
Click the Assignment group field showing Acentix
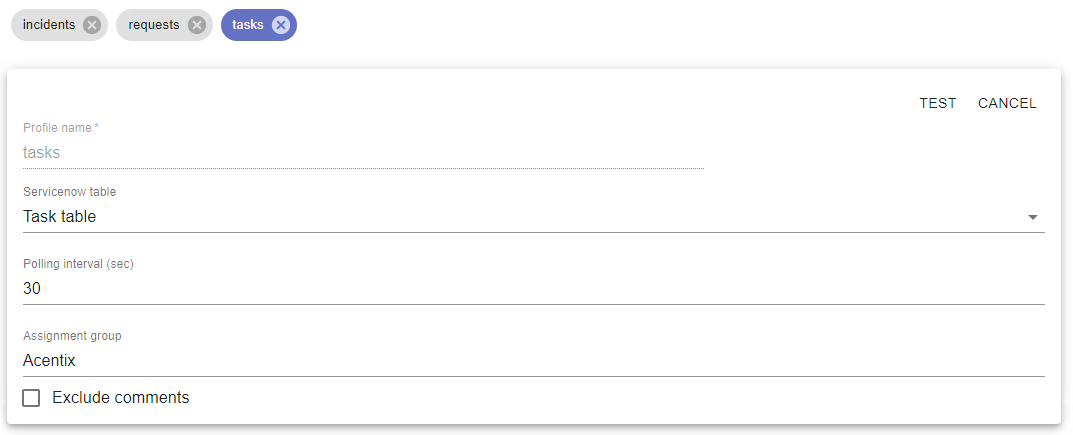(534, 360)
